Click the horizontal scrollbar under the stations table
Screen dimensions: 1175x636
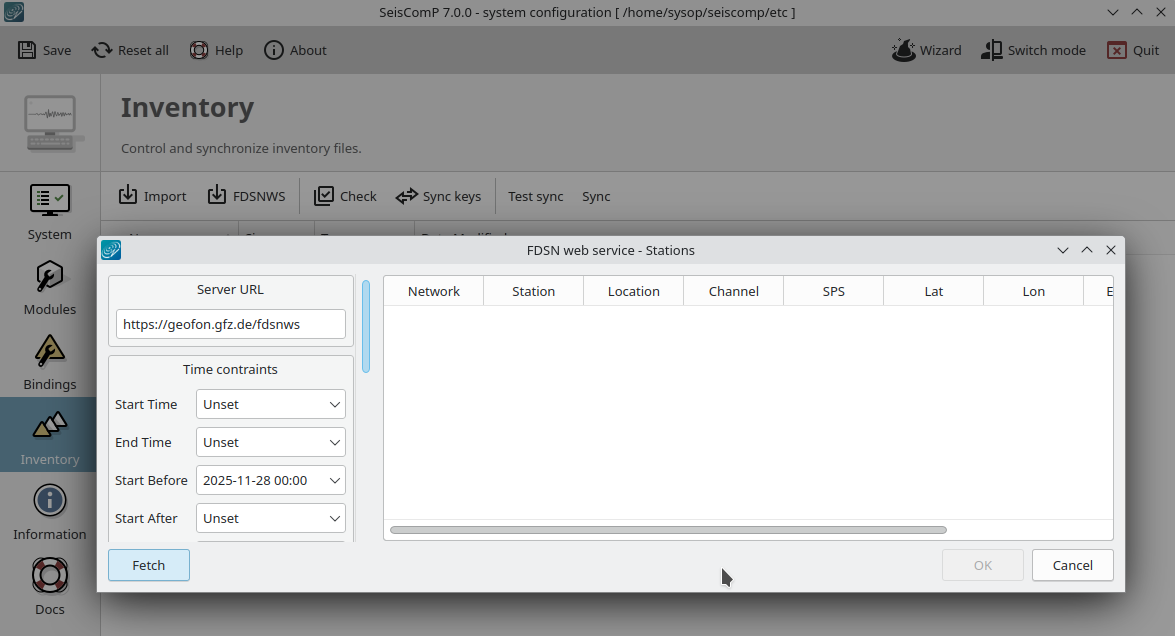pos(667,530)
